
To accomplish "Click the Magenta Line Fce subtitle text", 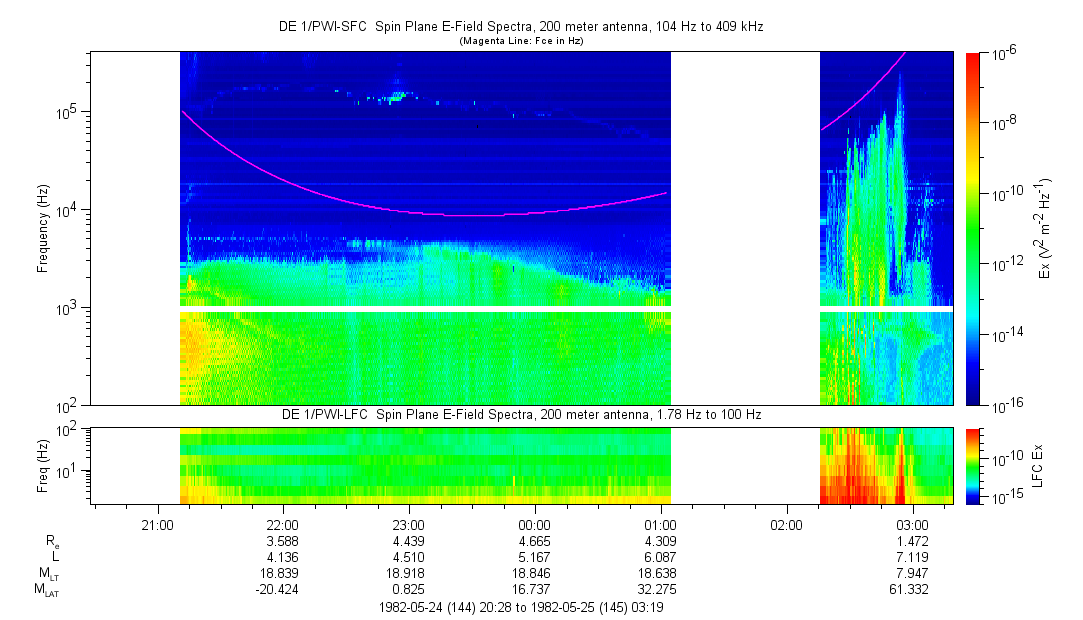I will (x=520, y=41).
